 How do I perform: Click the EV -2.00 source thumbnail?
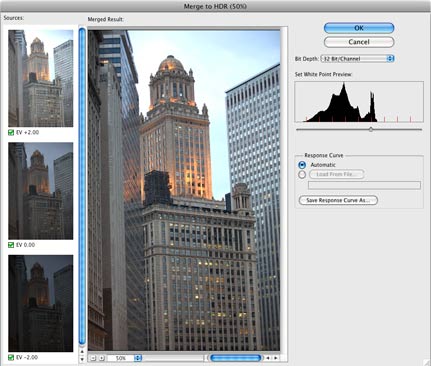coord(41,303)
